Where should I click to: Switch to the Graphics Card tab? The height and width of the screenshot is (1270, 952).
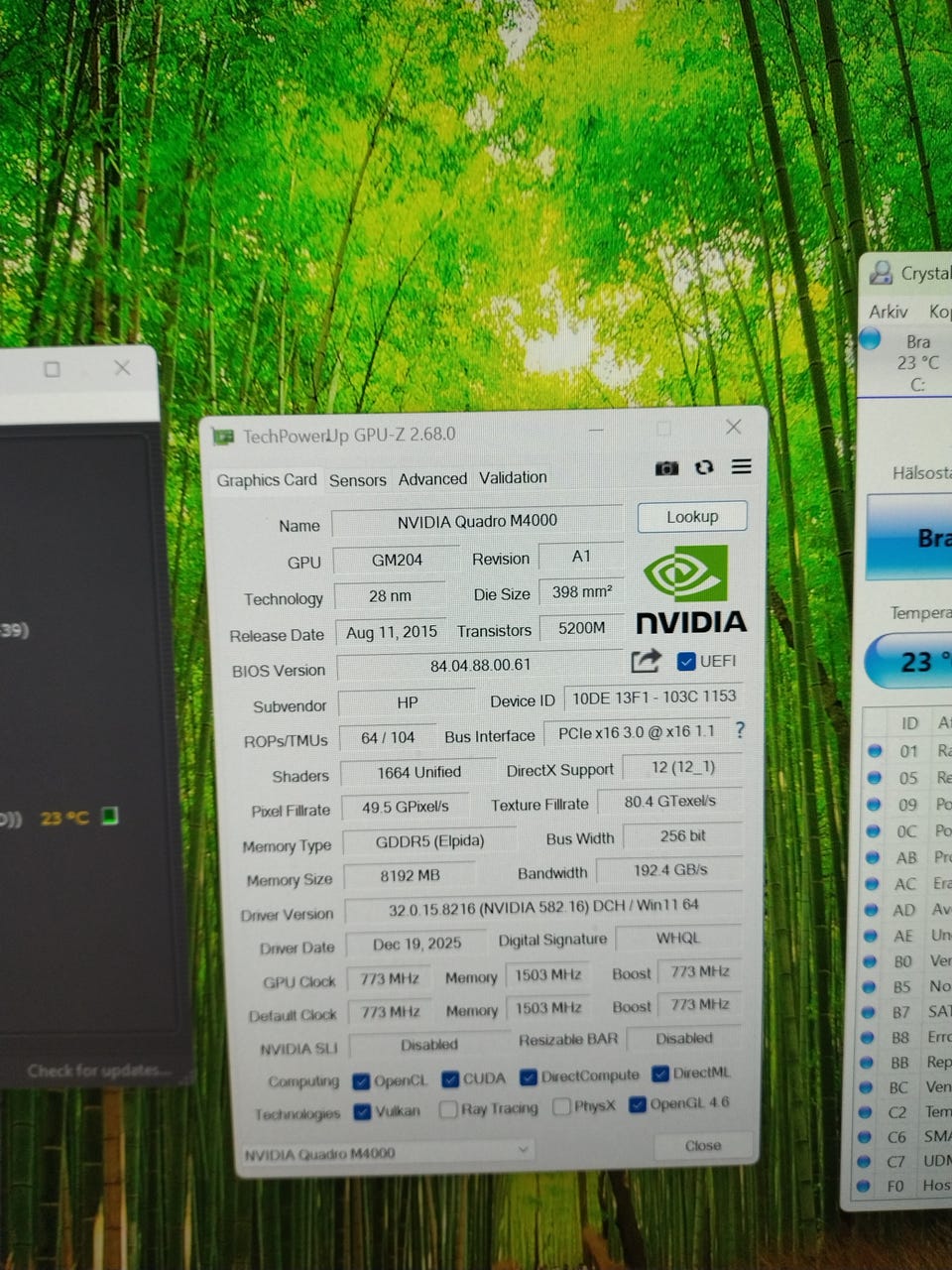tap(267, 480)
